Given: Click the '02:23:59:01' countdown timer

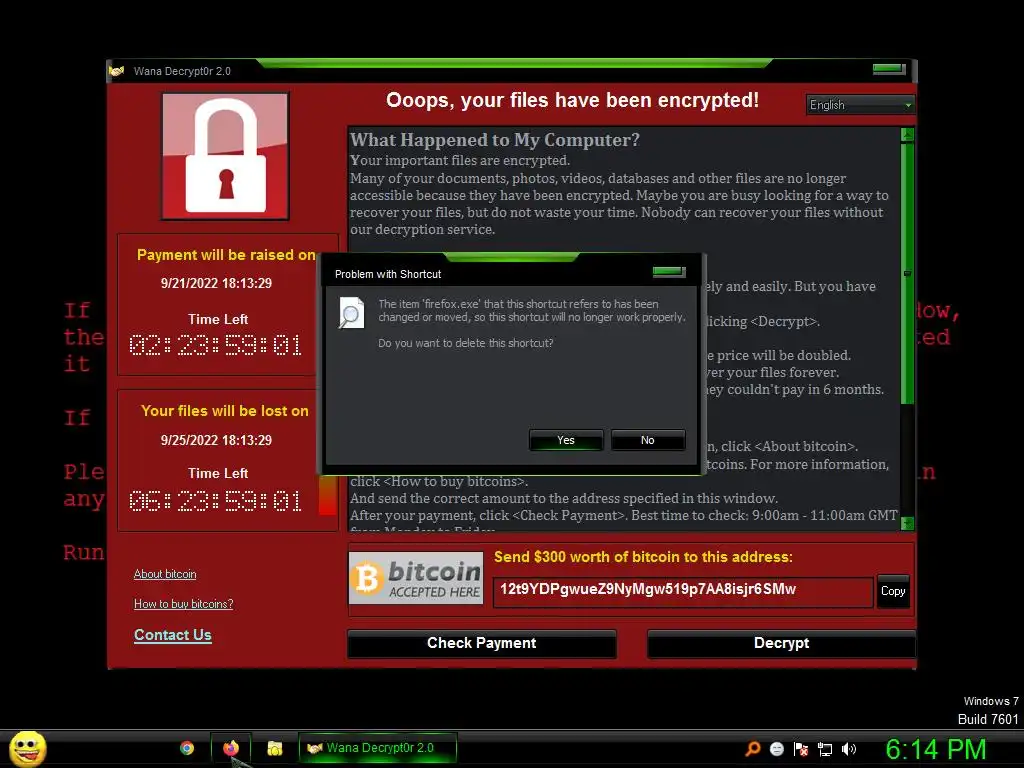Looking at the screenshot, I should click(216, 345).
